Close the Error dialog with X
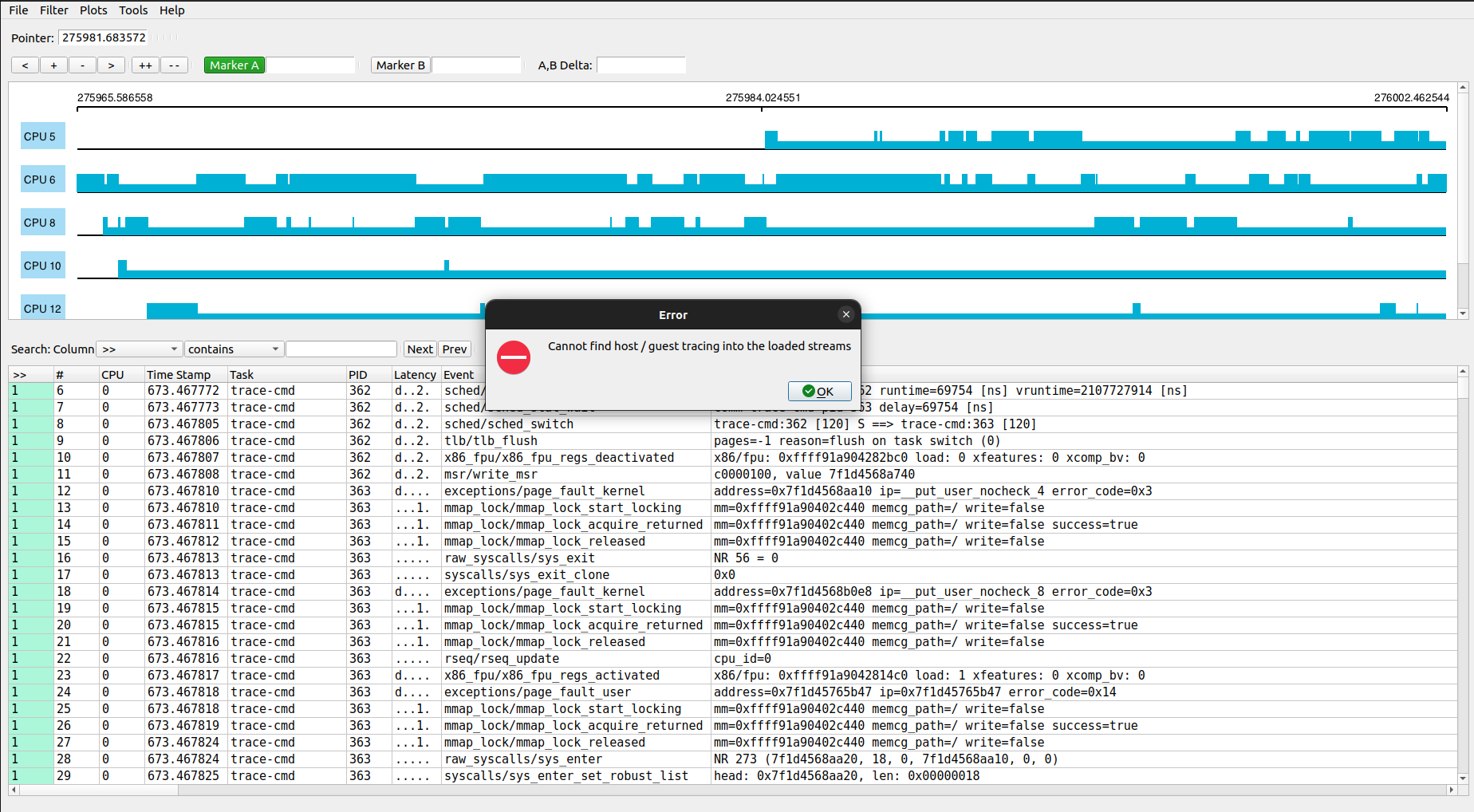This screenshot has height=812, width=1474. tap(846, 314)
